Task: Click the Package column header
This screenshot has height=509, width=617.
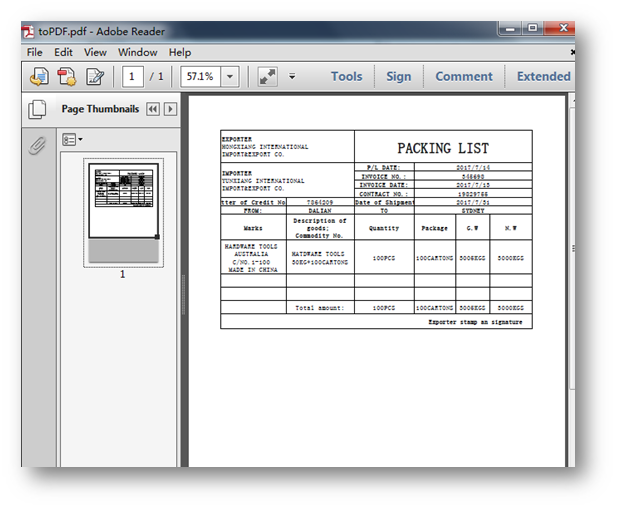Action: click(434, 228)
